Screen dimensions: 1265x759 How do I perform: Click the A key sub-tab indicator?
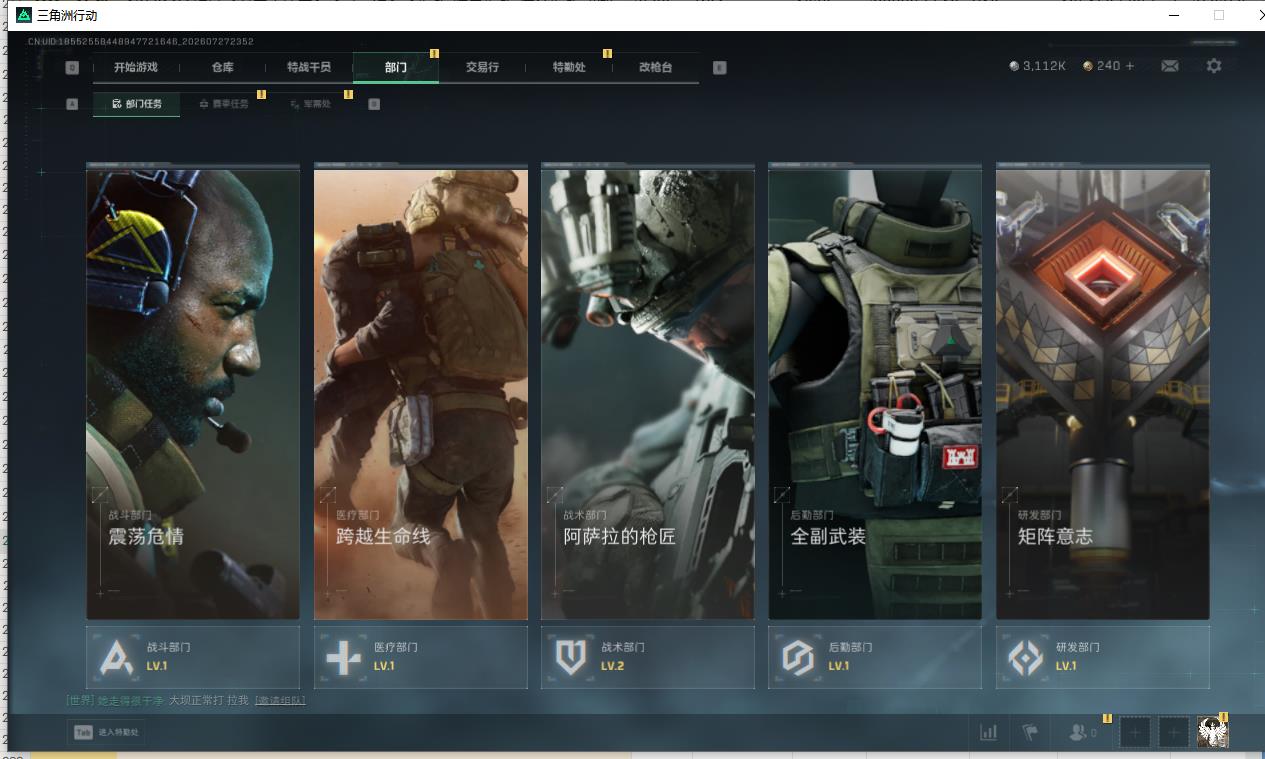point(72,104)
